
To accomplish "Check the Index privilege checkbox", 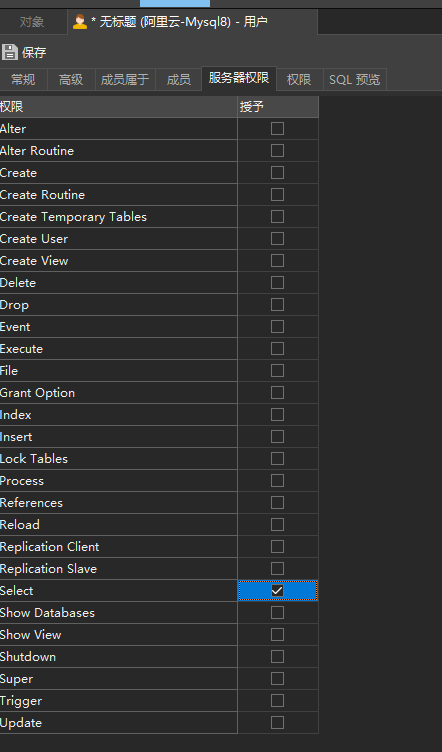I will click(277, 415).
